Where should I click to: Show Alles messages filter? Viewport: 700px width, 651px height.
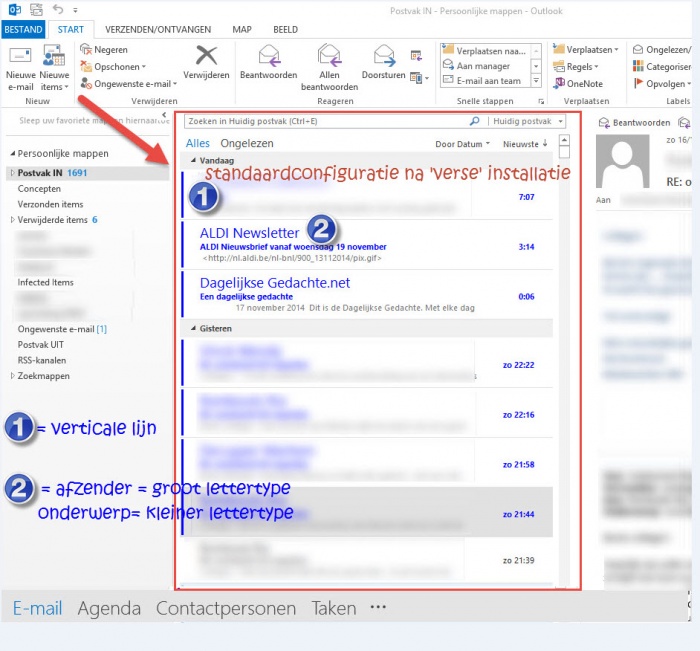tap(198, 143)
